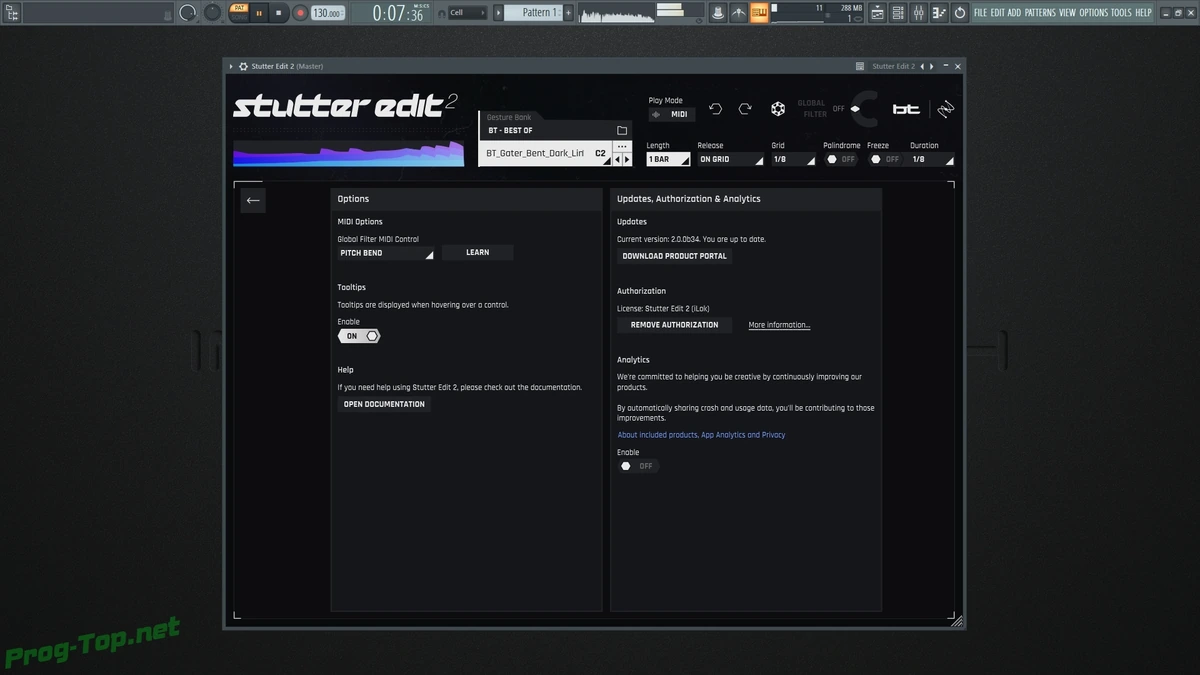Click the highlighted orange keyboard-typing icon
Image resolution: width=1200 pixels, height=675 pixels.
pos(760,13)
